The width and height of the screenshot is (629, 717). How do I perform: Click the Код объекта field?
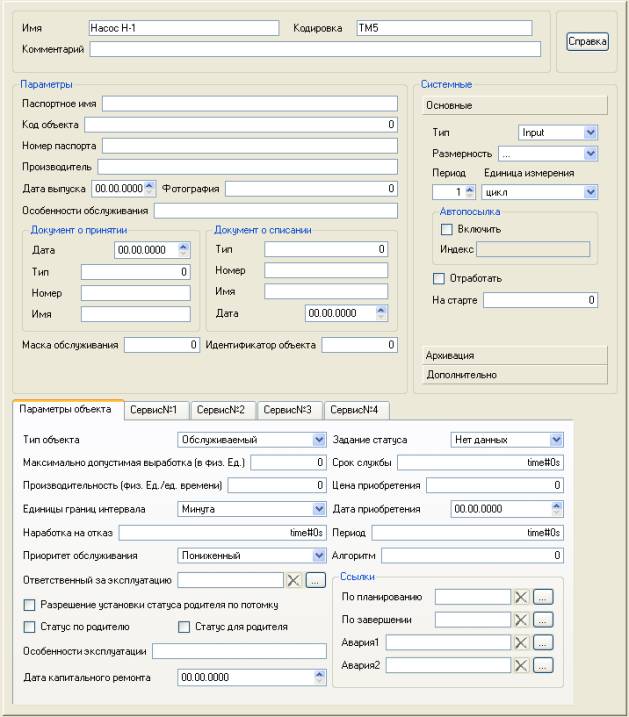tap(241, 124)
